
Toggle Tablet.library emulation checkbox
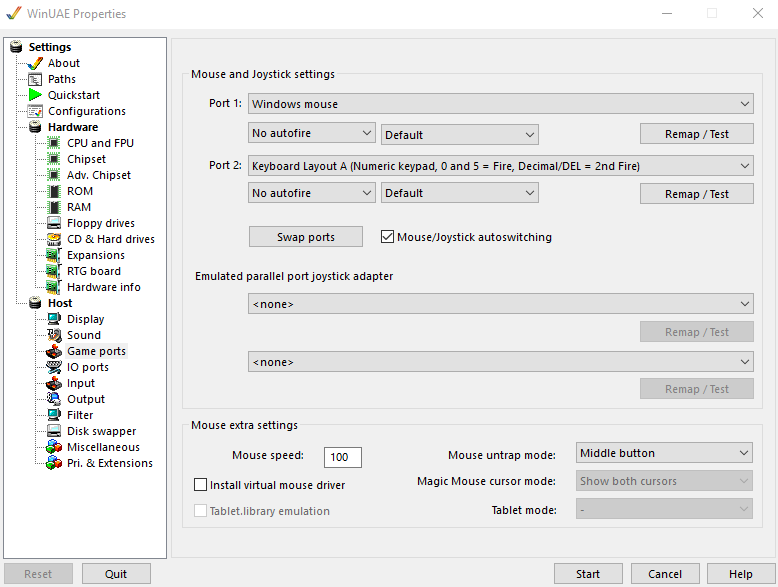[x=200, y=511]
